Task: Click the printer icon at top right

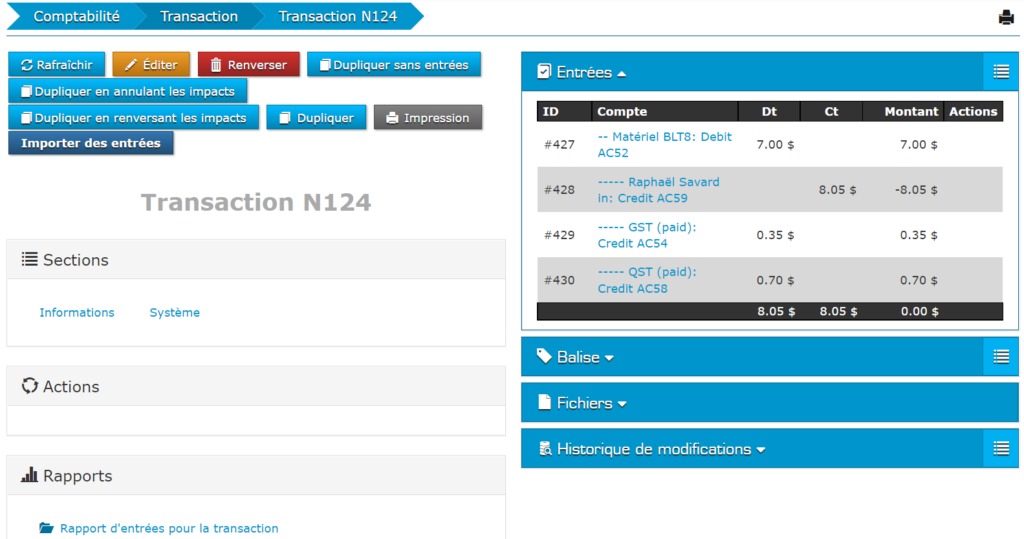Action: 1006,17
